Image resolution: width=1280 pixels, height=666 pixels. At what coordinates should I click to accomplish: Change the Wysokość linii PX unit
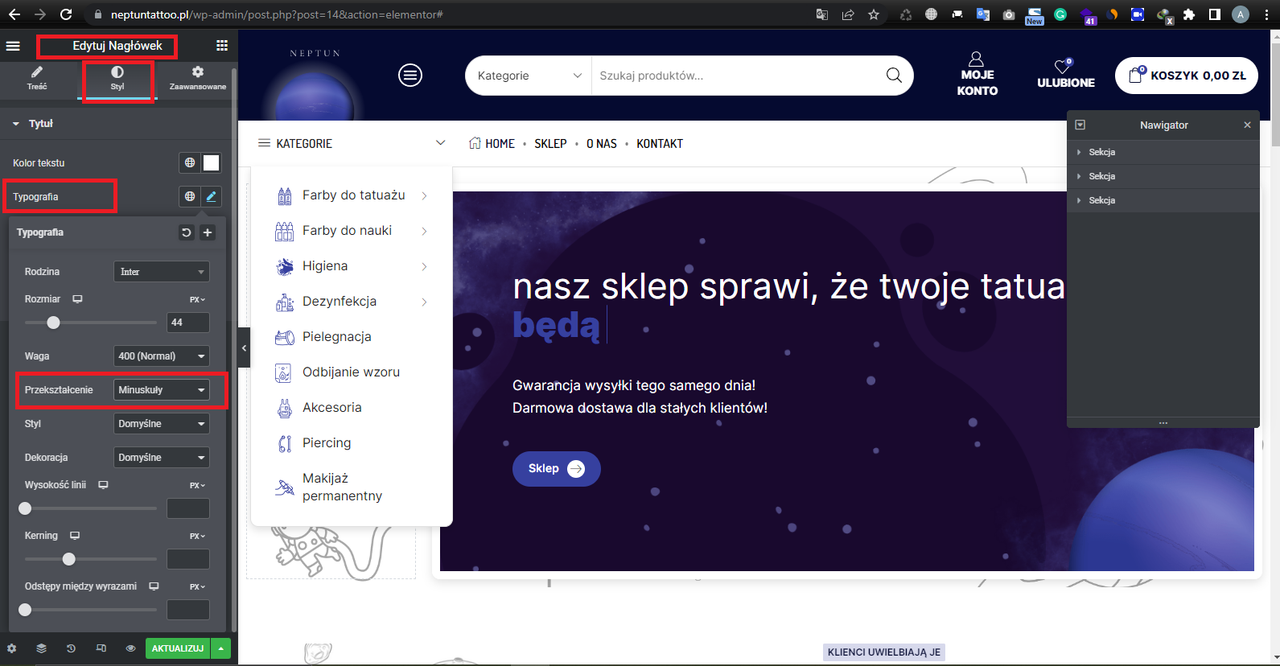coord(197,485)
